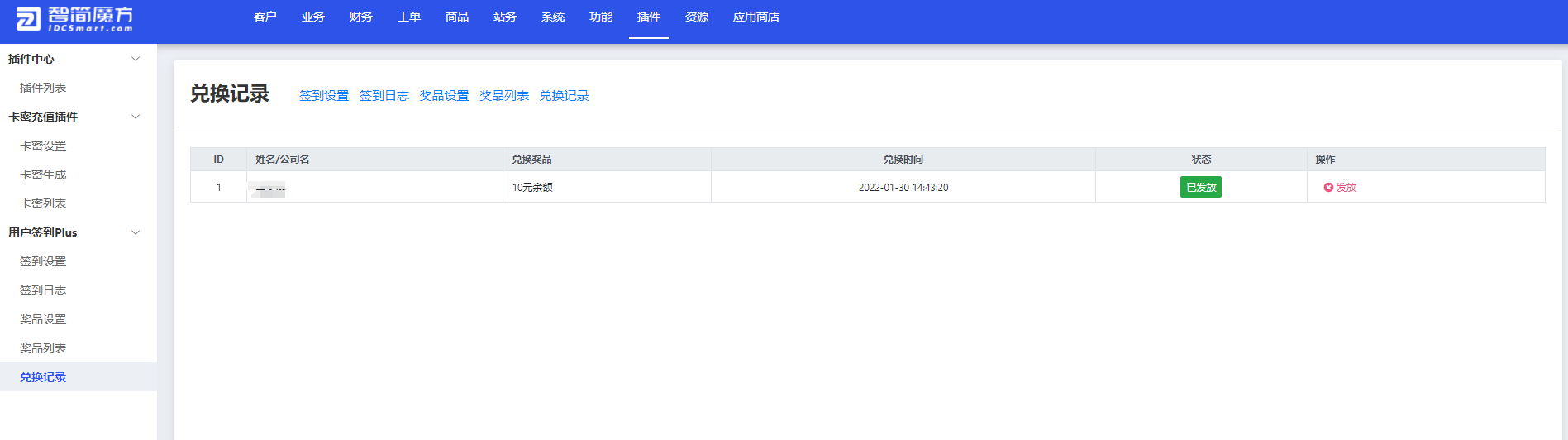
Task: Click the 智简魔方 logo icon
Action: [28, 18]
